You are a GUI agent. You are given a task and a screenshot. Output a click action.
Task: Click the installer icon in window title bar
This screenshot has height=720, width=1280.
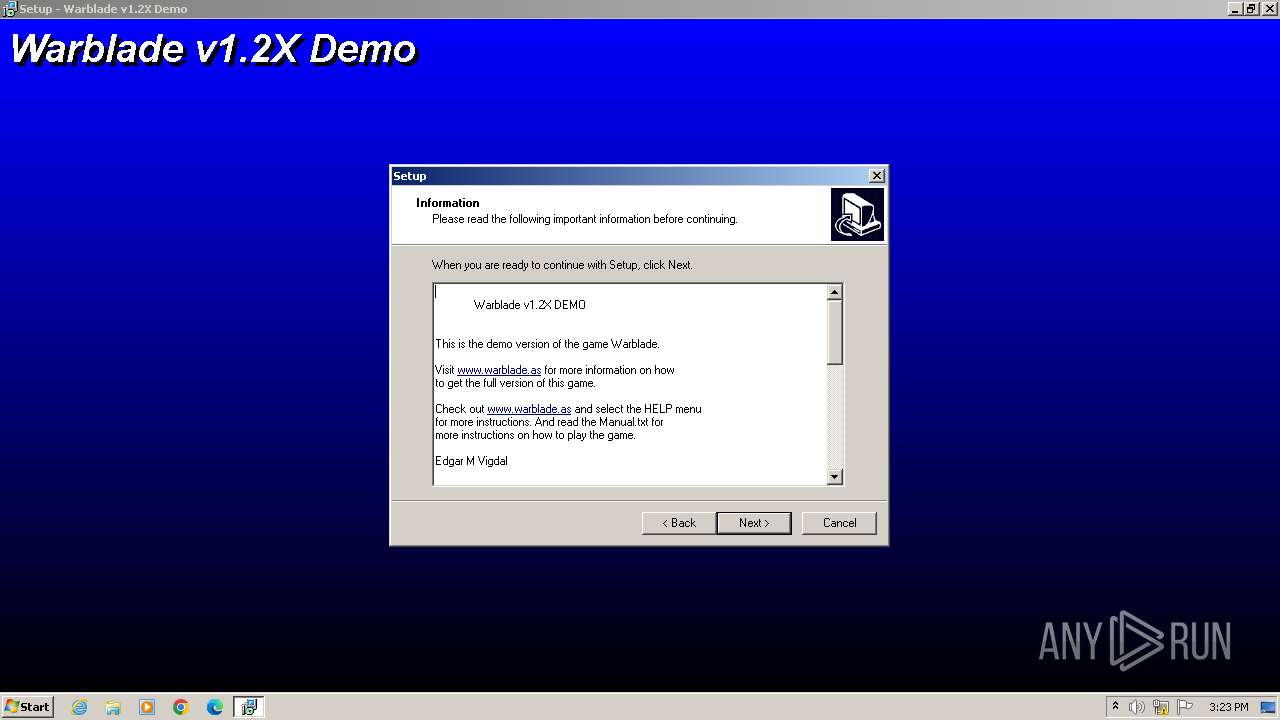[9, 9]
